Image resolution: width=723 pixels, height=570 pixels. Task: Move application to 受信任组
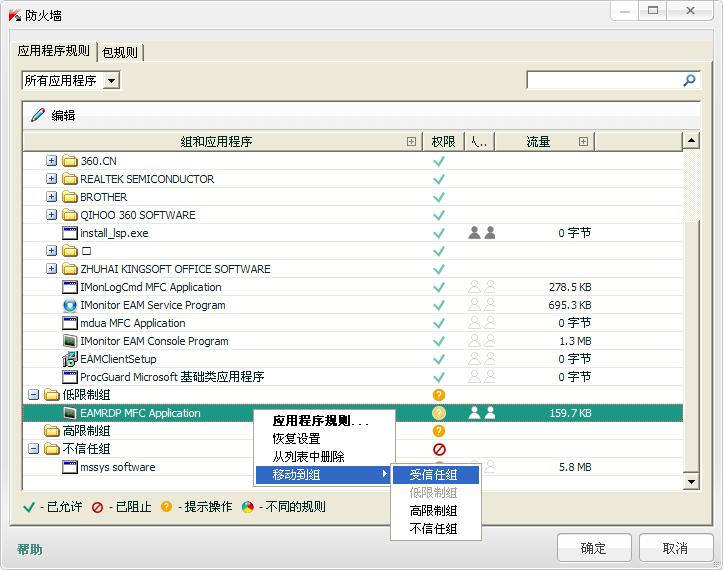(436, 475)
